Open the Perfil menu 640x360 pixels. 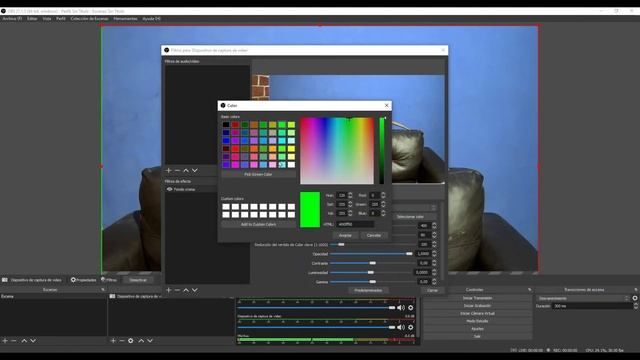(61, 19)
